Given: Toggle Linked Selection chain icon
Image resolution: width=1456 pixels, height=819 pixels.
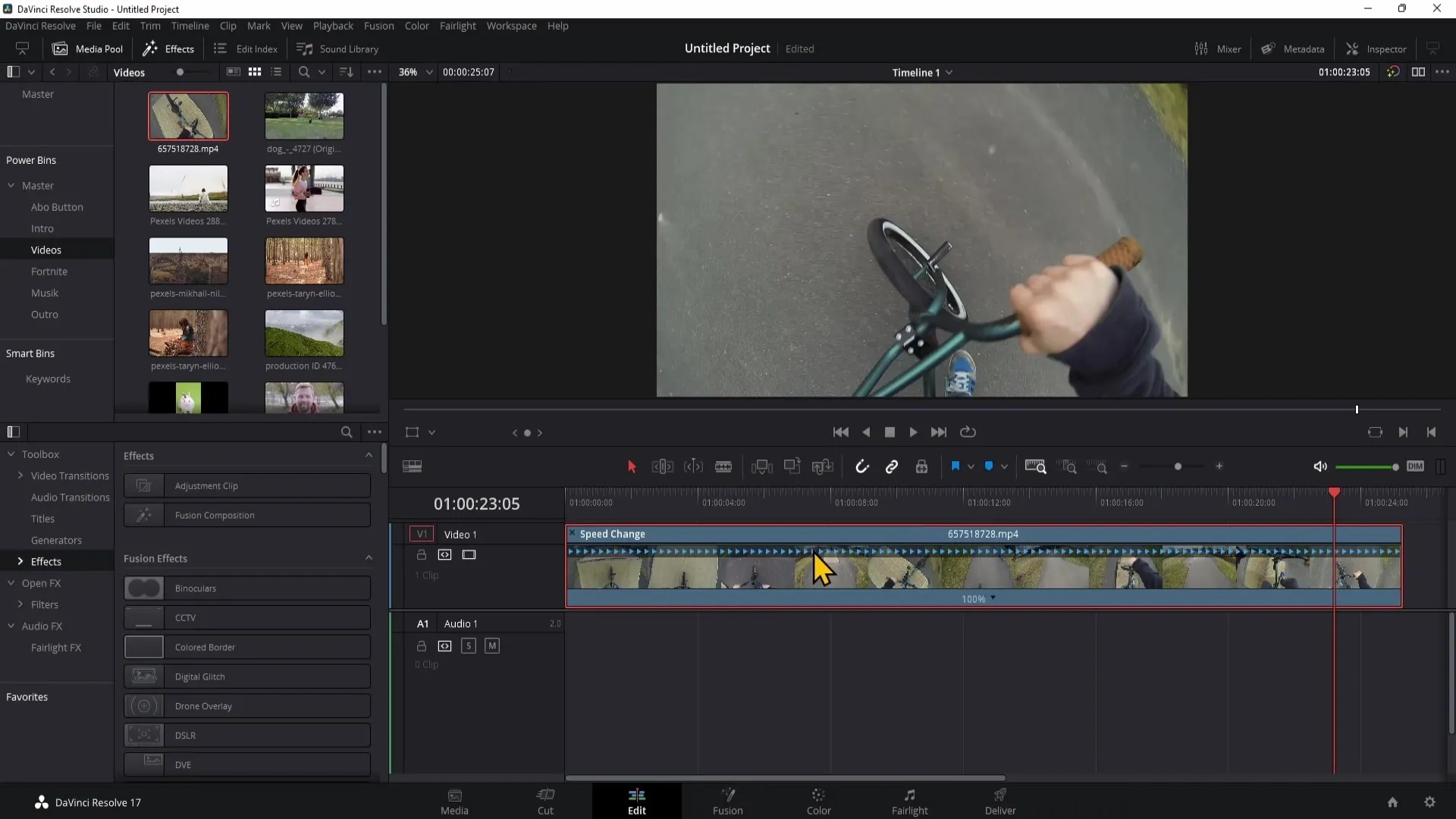Looking at the screenshot, I should coord(892,467).
